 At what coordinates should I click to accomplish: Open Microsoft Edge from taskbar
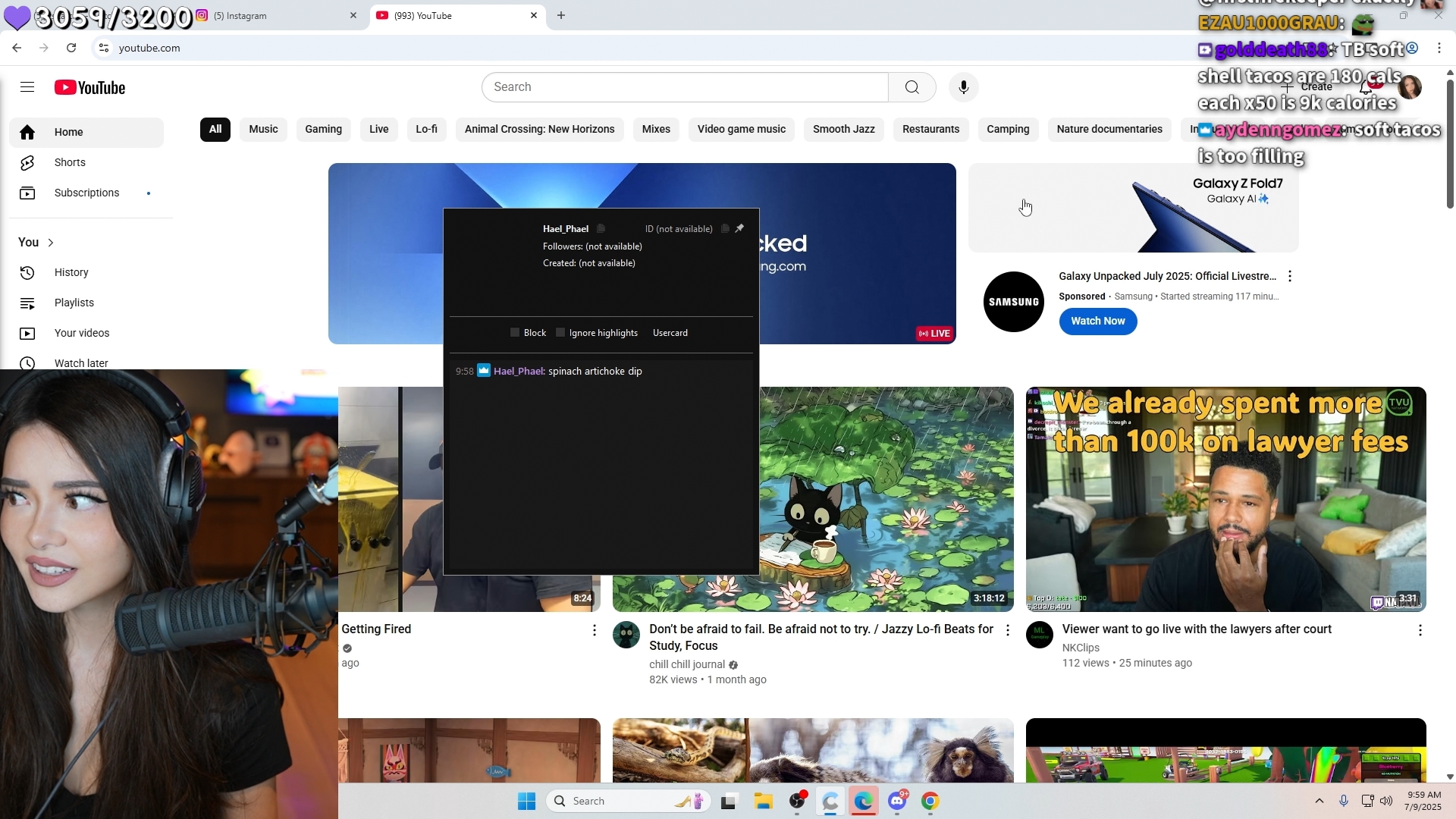click(864, 801)
